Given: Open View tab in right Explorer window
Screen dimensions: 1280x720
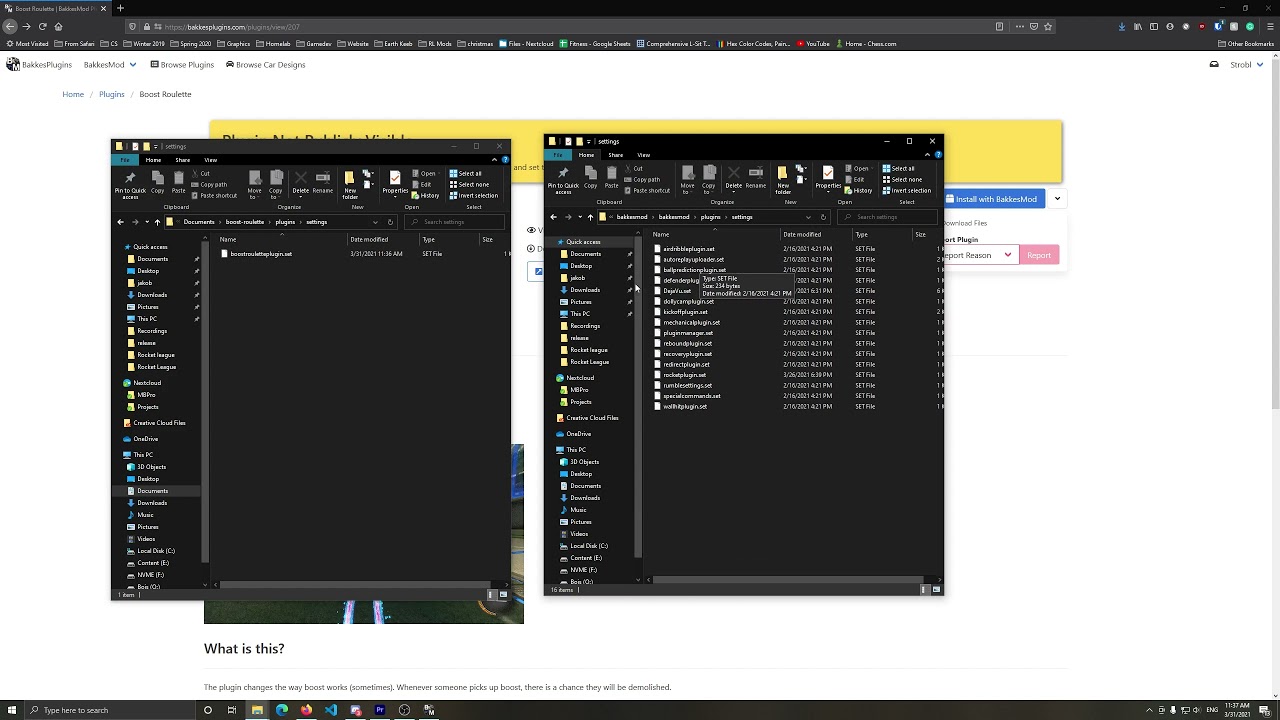Looking at the screenshot, I should click(644, 155).
